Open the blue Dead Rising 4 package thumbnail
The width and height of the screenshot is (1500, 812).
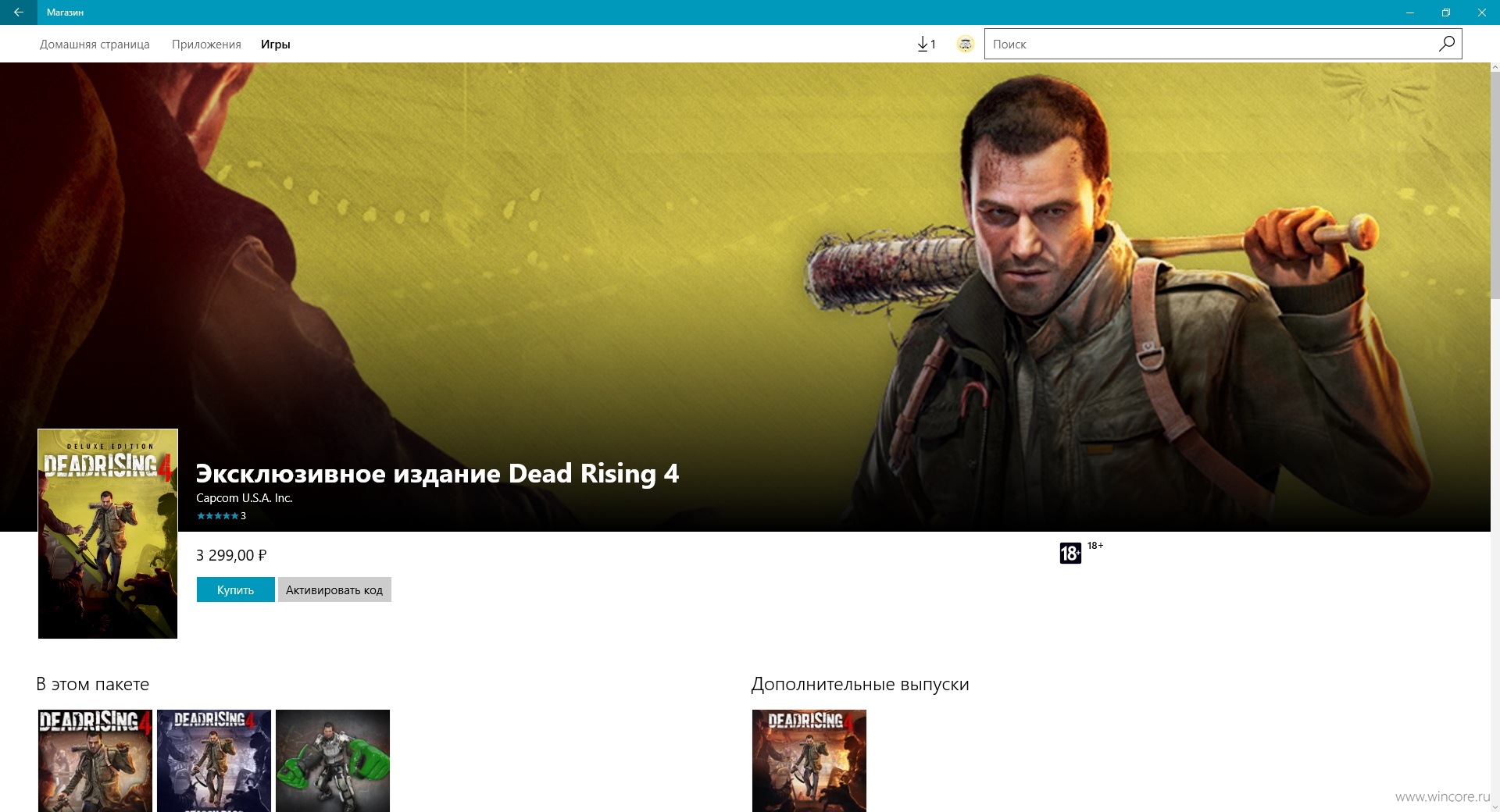pos(214,760)
